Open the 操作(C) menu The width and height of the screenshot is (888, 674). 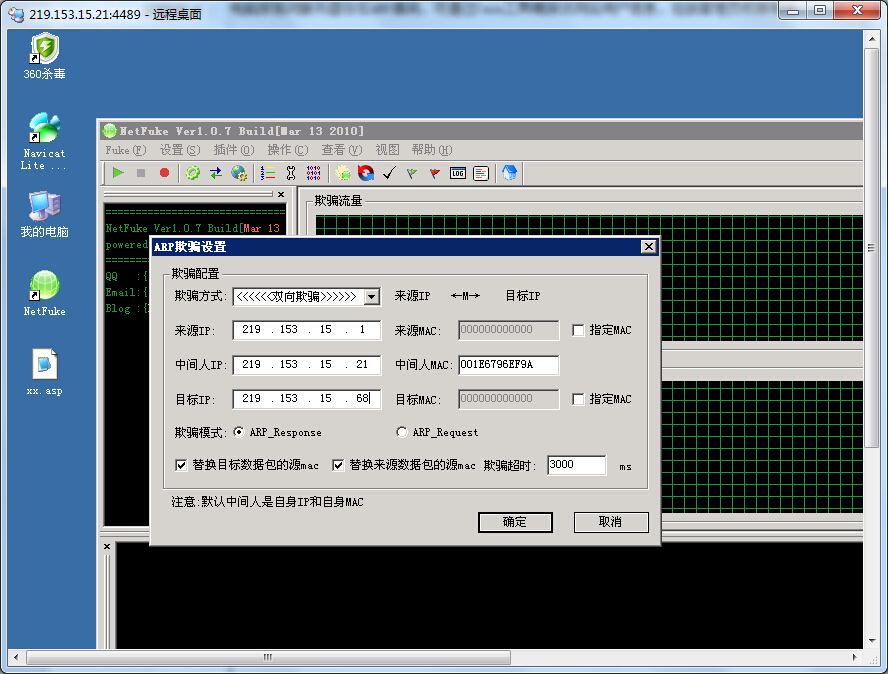288,150
